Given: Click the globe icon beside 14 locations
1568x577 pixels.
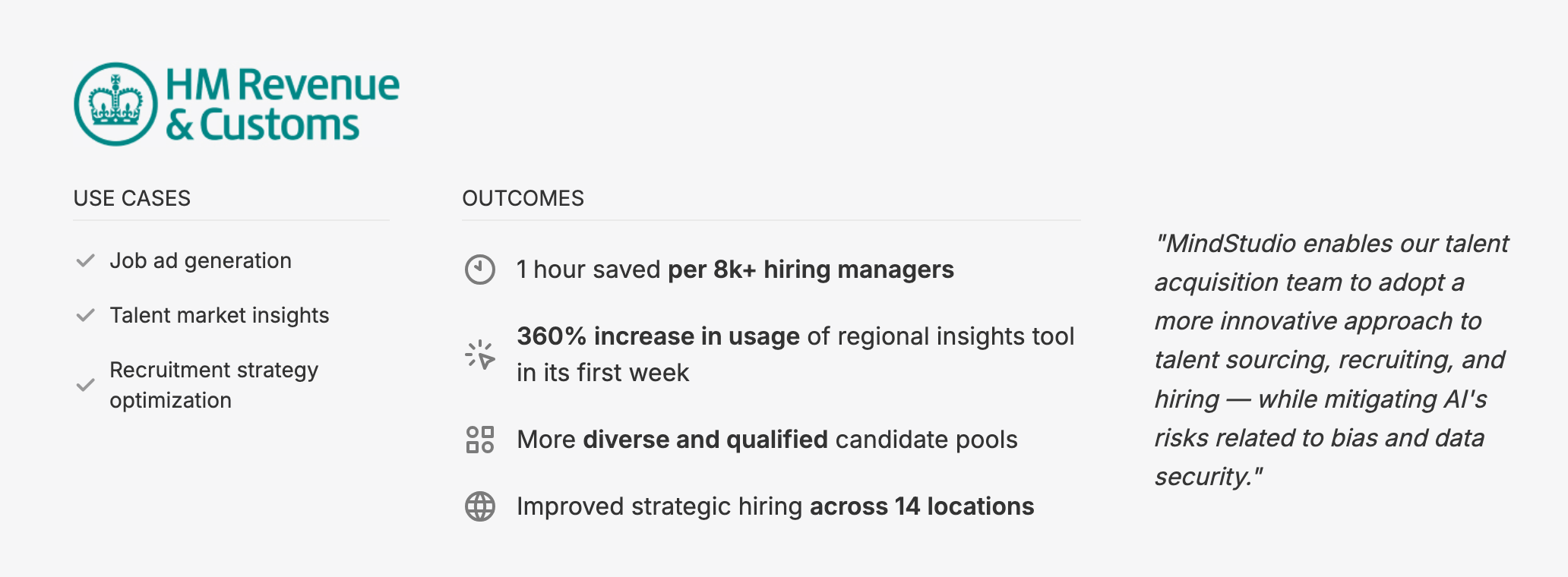Looking at the screenshot, I should click(x=479, y=506).
